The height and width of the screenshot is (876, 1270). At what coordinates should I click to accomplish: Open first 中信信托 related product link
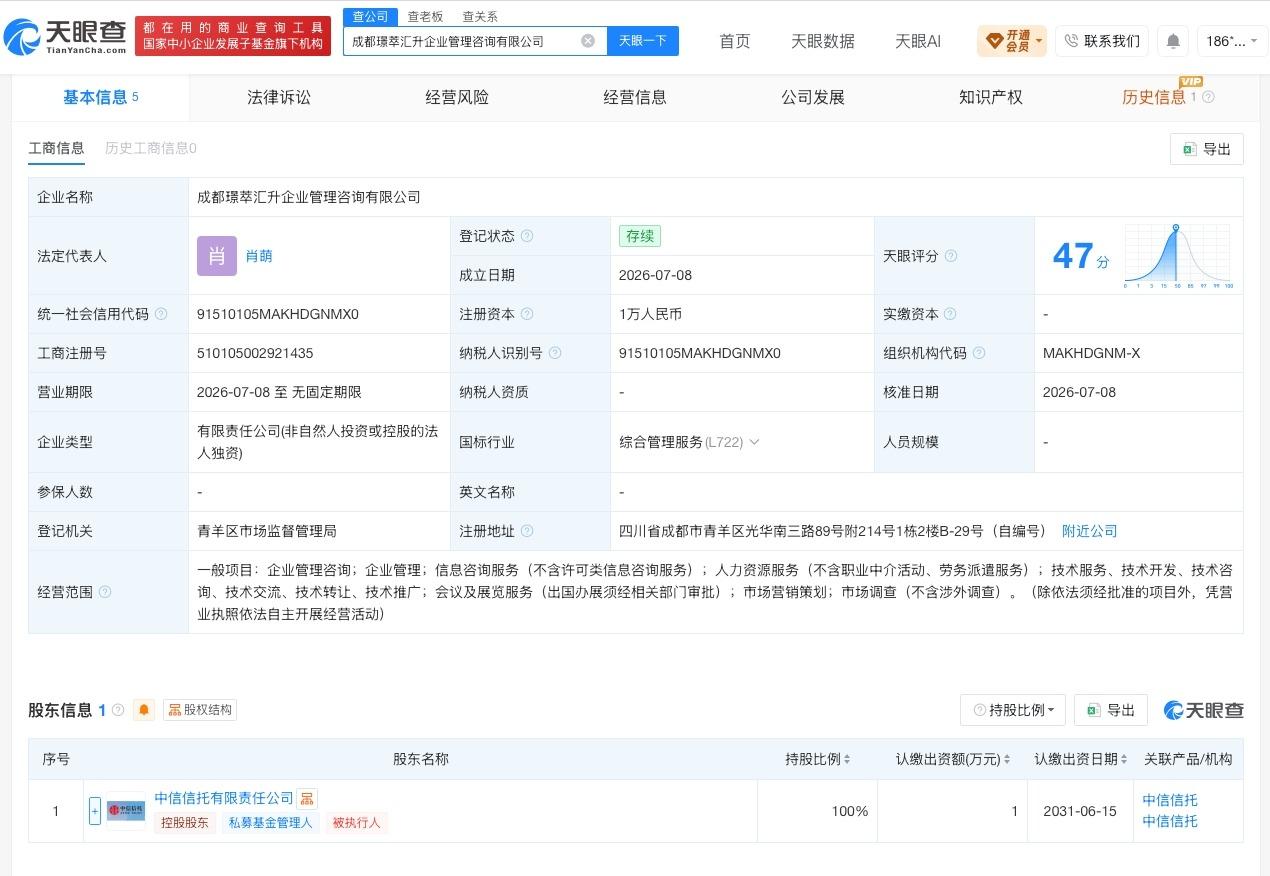pyautogui.click(x=1170, y=800)
